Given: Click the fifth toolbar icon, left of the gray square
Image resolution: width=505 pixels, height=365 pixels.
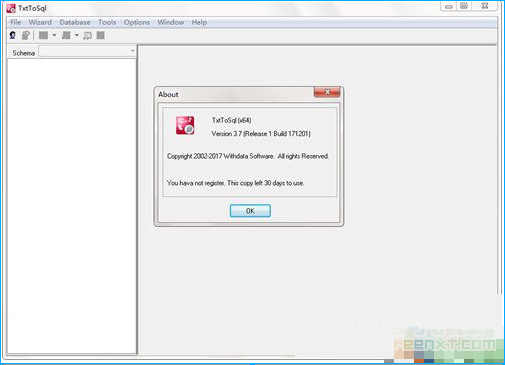Looking at the screenshot, I should pyautogui.click(x=88, y=35).
